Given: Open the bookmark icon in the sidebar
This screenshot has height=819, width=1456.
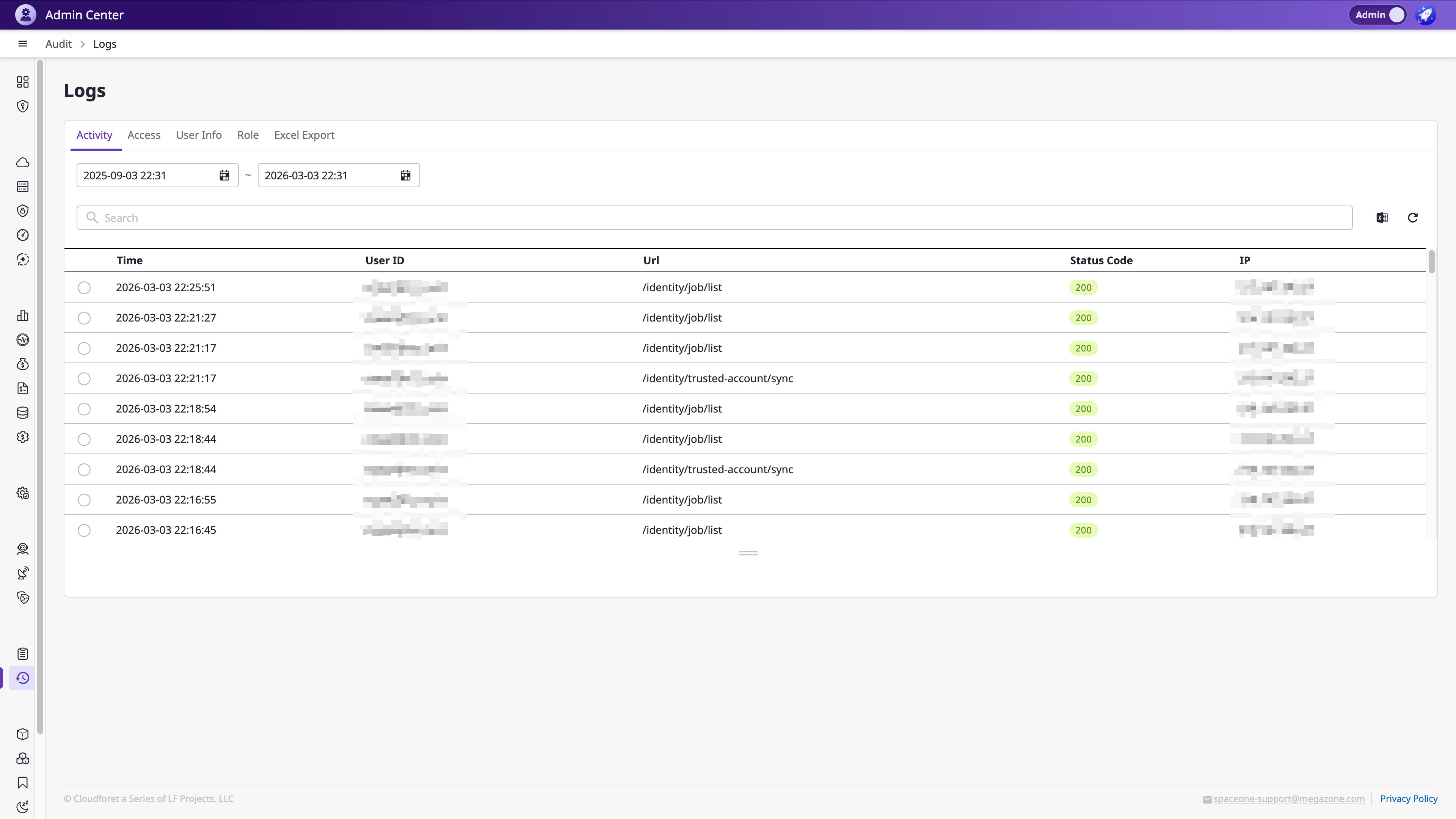Looking at the screenshot, I should [23, 783].
